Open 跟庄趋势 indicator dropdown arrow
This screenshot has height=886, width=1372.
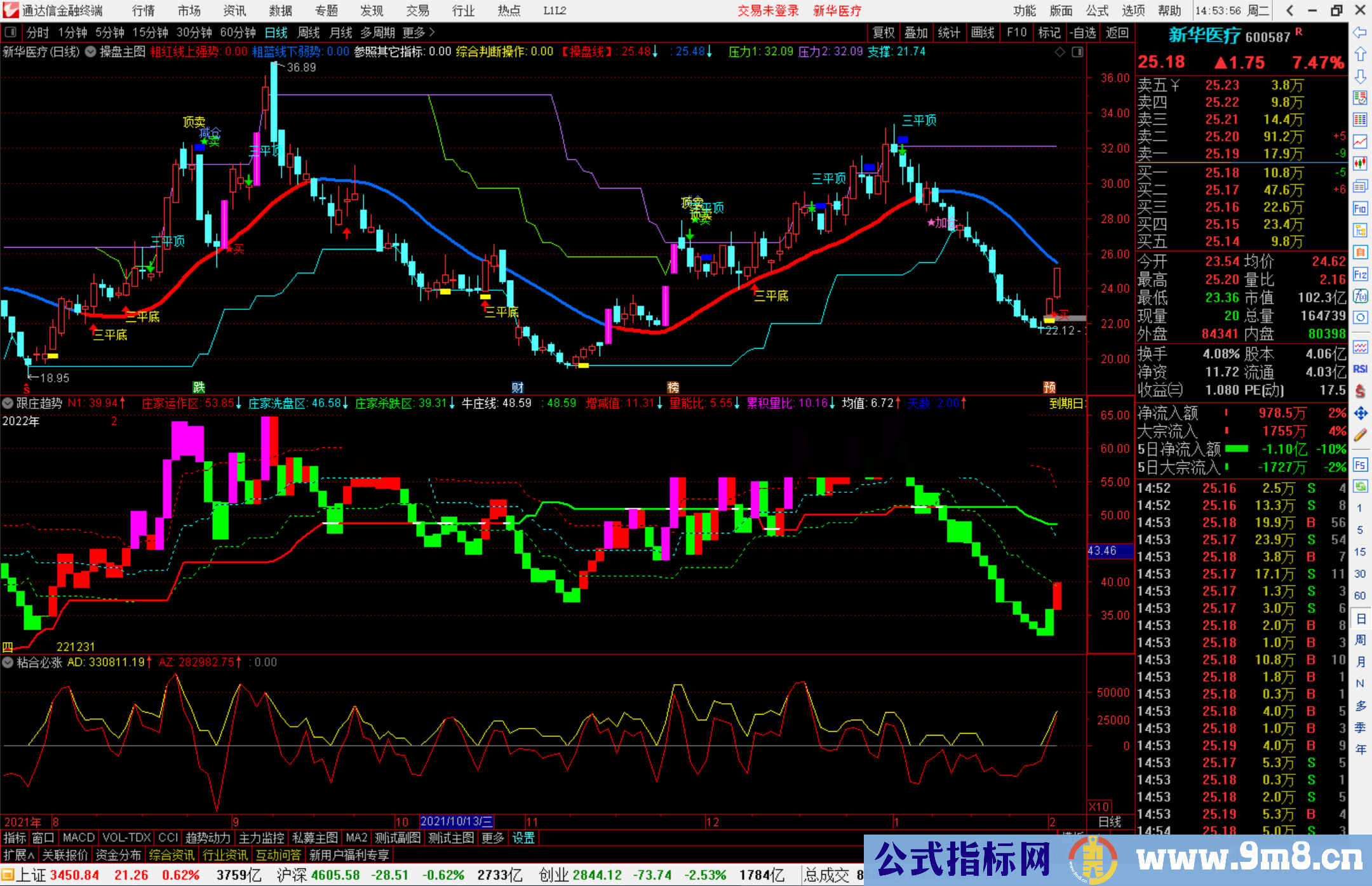(x=8, y=403)
